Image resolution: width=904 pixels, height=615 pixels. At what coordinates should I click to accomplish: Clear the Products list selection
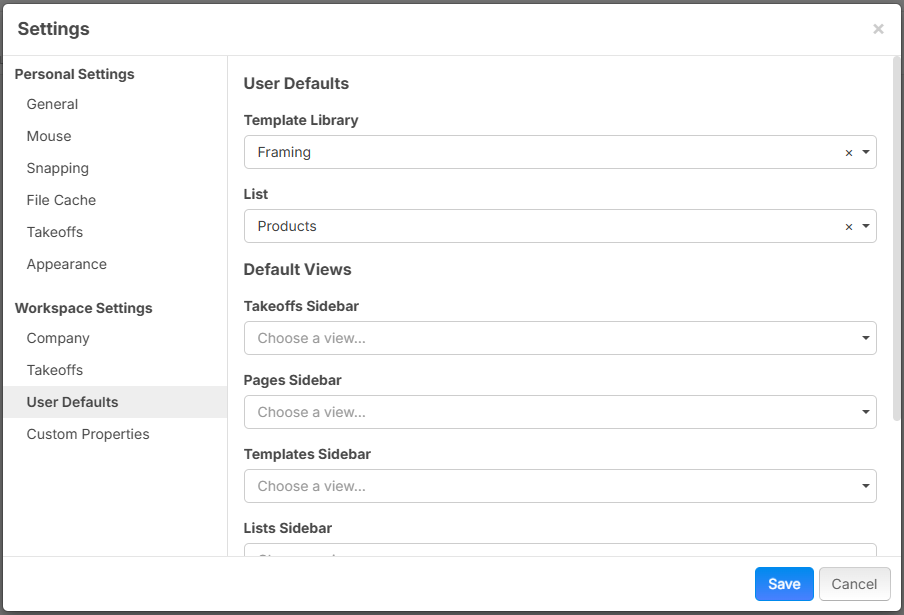(849, 227)
